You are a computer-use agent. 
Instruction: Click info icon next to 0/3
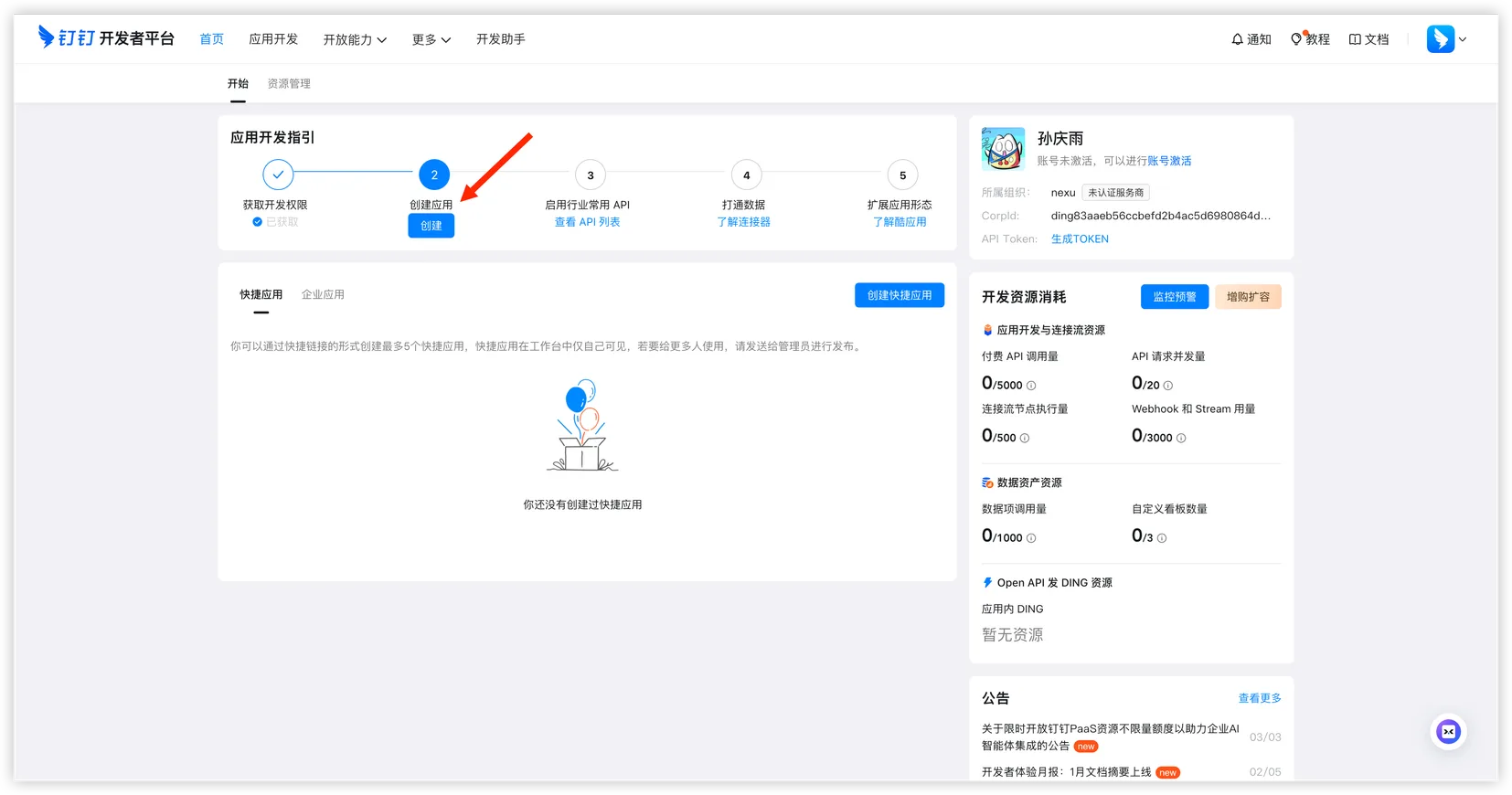(1162, 538)
